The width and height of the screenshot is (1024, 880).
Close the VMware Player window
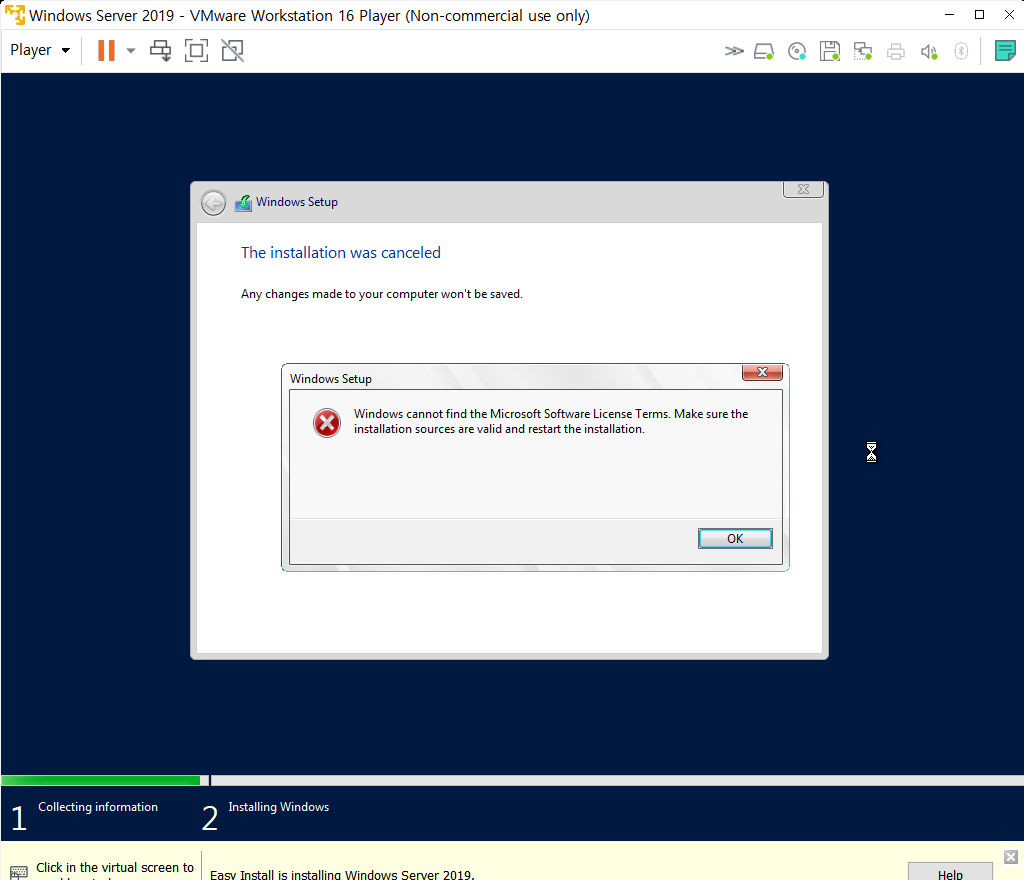tap(1009, 14)
